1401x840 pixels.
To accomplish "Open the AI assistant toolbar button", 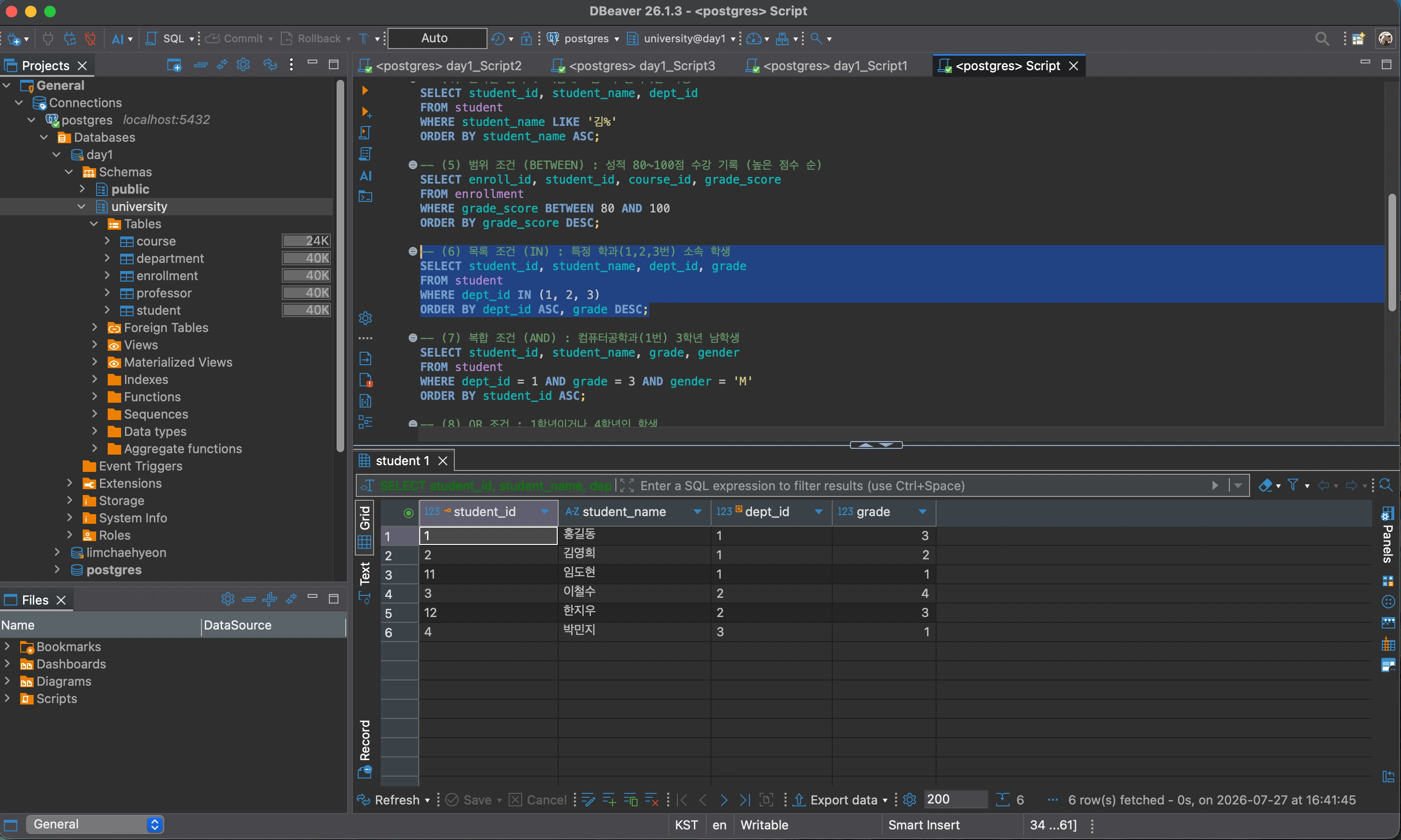I will pyautogui.click(x=117, y=38).
